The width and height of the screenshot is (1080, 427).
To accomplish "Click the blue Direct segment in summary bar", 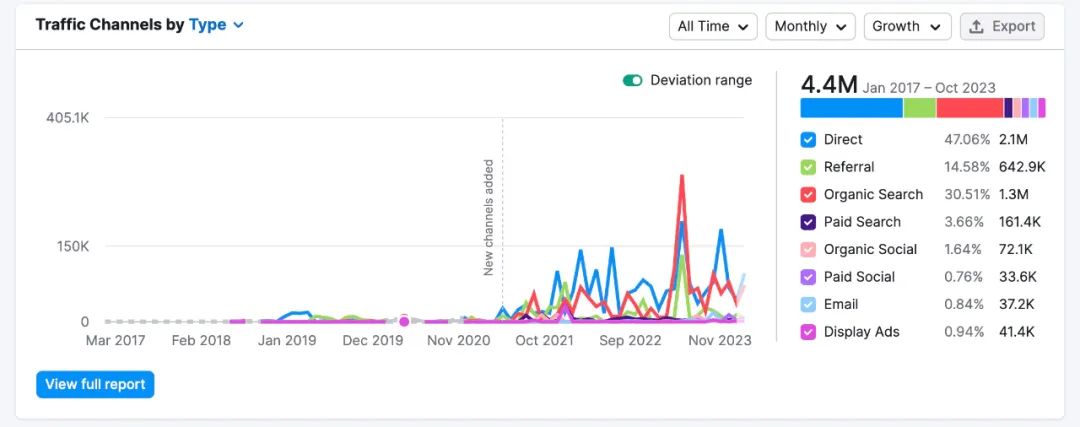I will (851, 107).
